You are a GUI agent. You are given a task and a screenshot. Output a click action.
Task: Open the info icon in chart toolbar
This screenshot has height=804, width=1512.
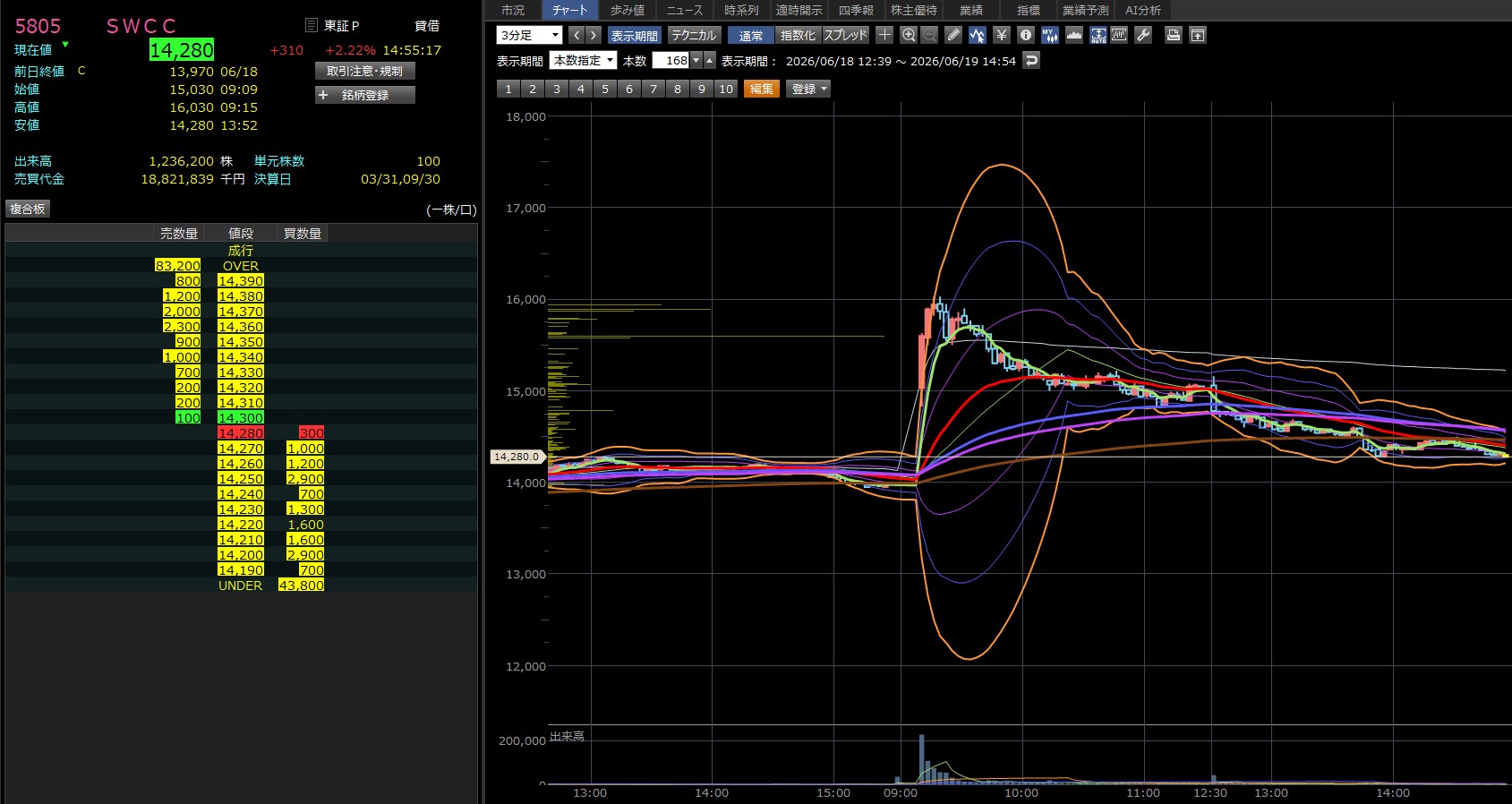(x=1026, y=35)
